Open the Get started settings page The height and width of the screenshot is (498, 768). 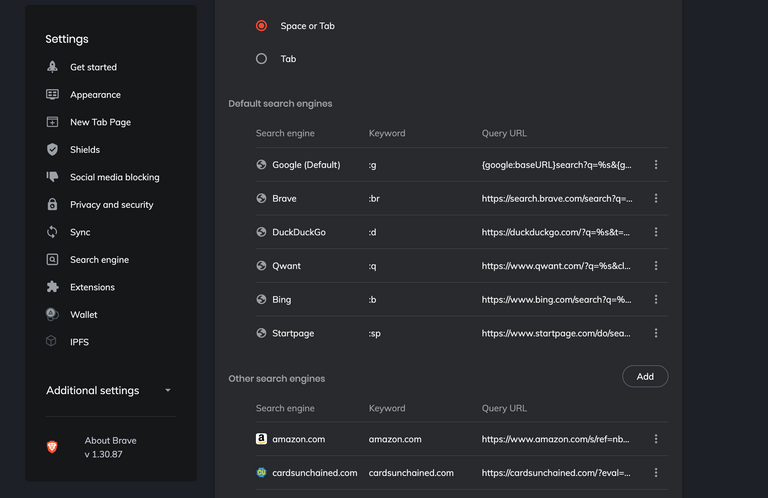(x=93, y=67)
